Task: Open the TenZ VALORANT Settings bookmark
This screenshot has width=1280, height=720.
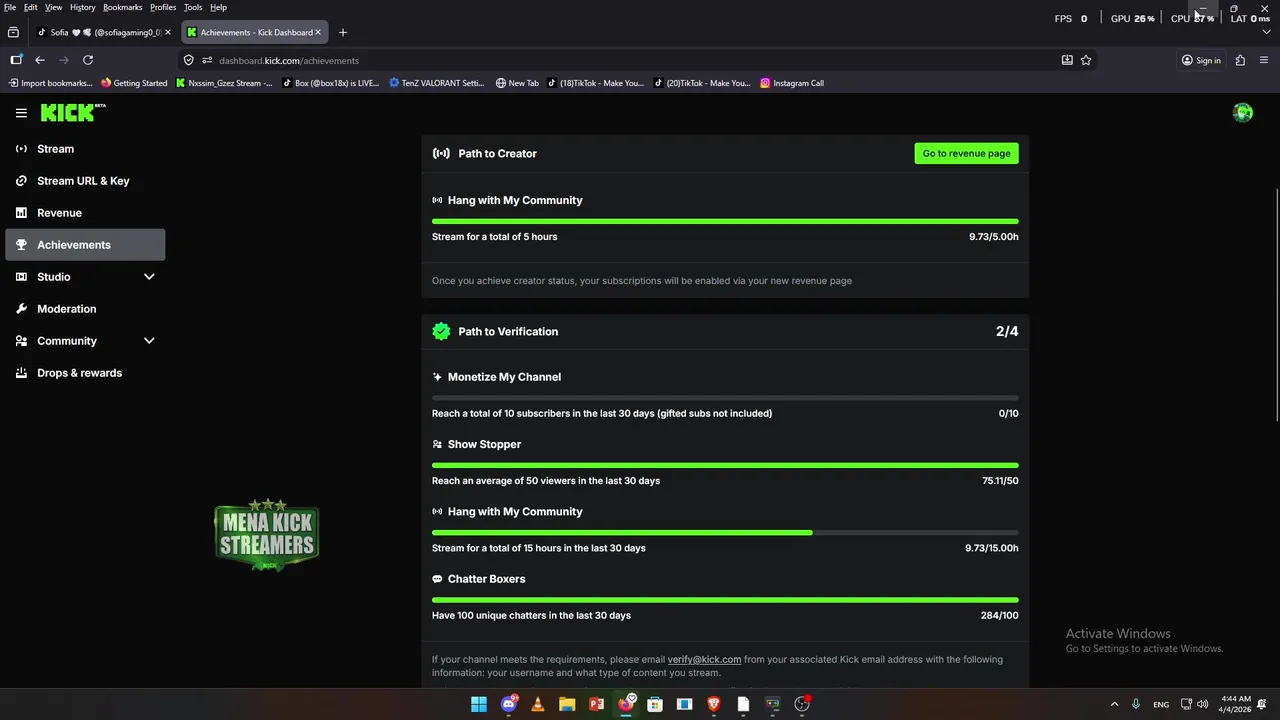Action: [437, 83]
